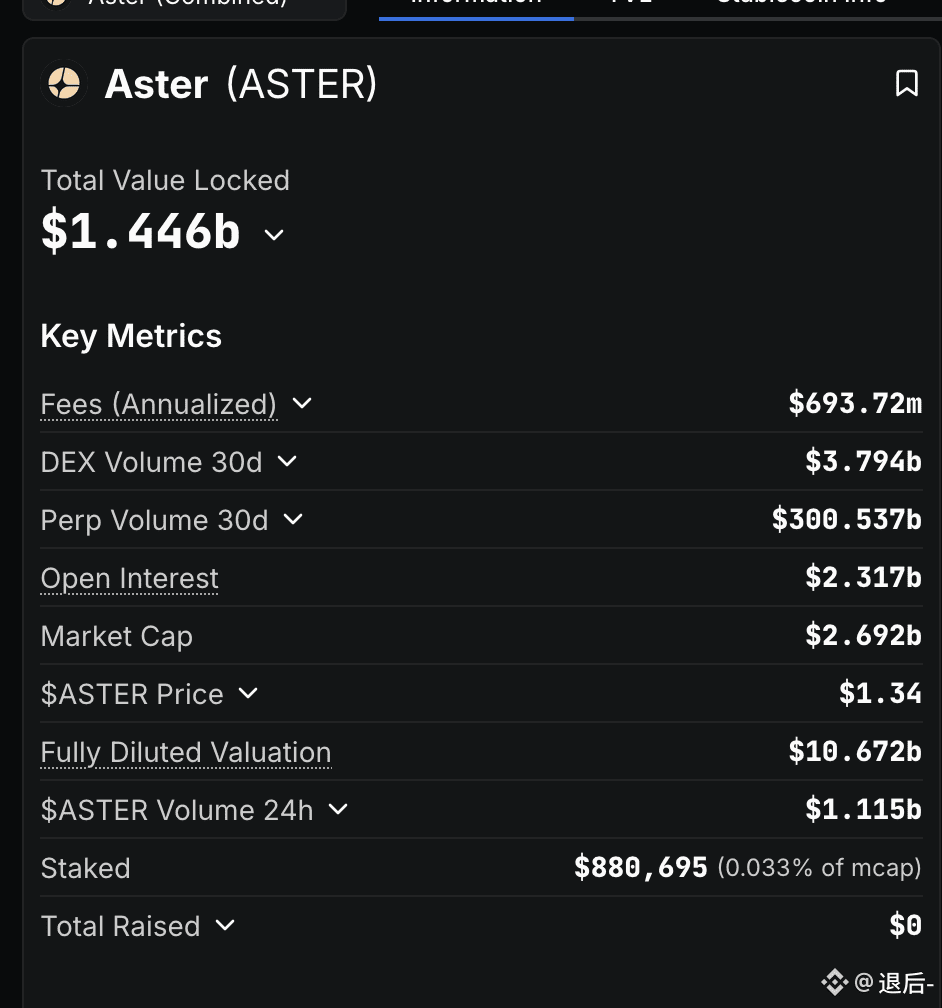Expand the Total Raised row
Image resolution: width=942 pixels, height=1008 pixels.
225,925
